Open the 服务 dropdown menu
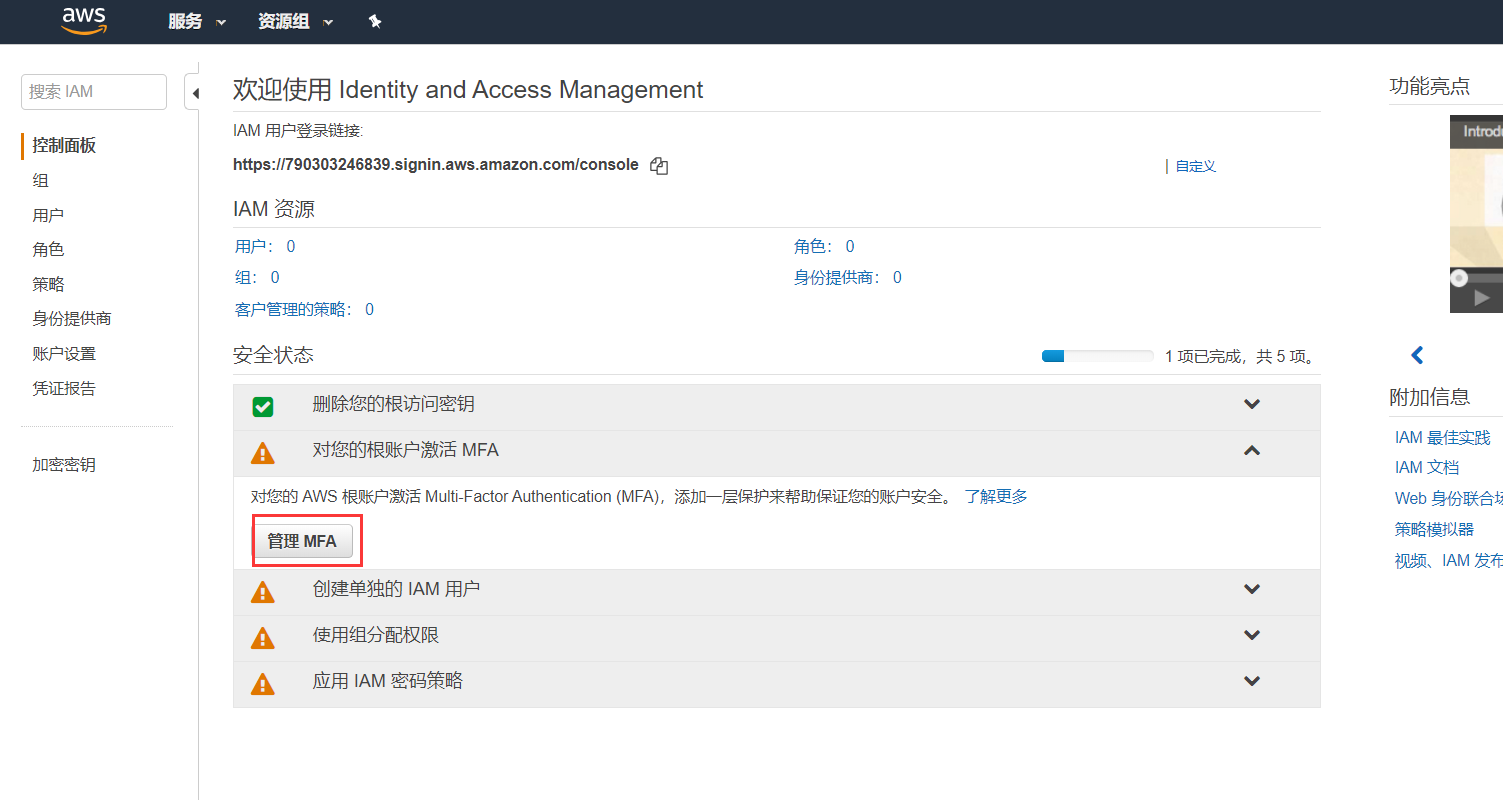The image size is (1503, 800). [x=197, y=22]
